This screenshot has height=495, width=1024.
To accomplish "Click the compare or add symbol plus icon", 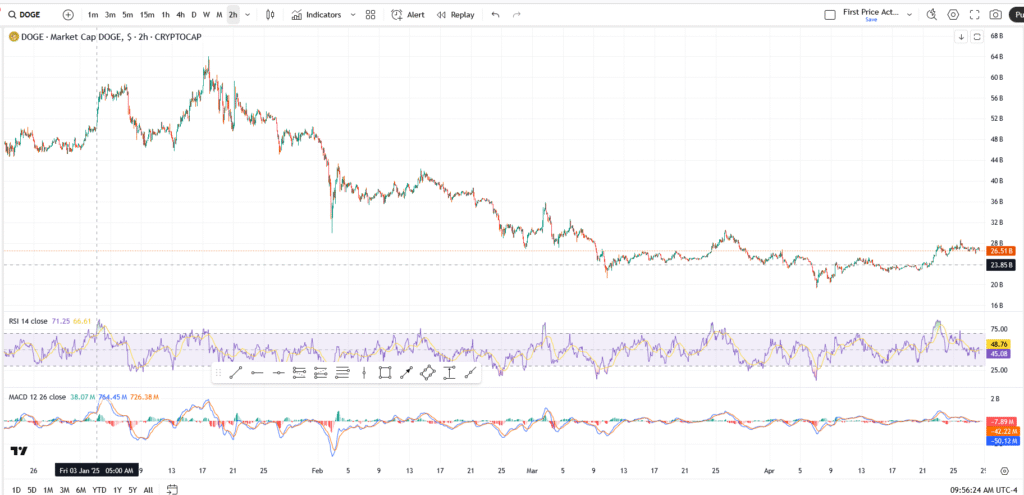I will [x=68, y=15].
